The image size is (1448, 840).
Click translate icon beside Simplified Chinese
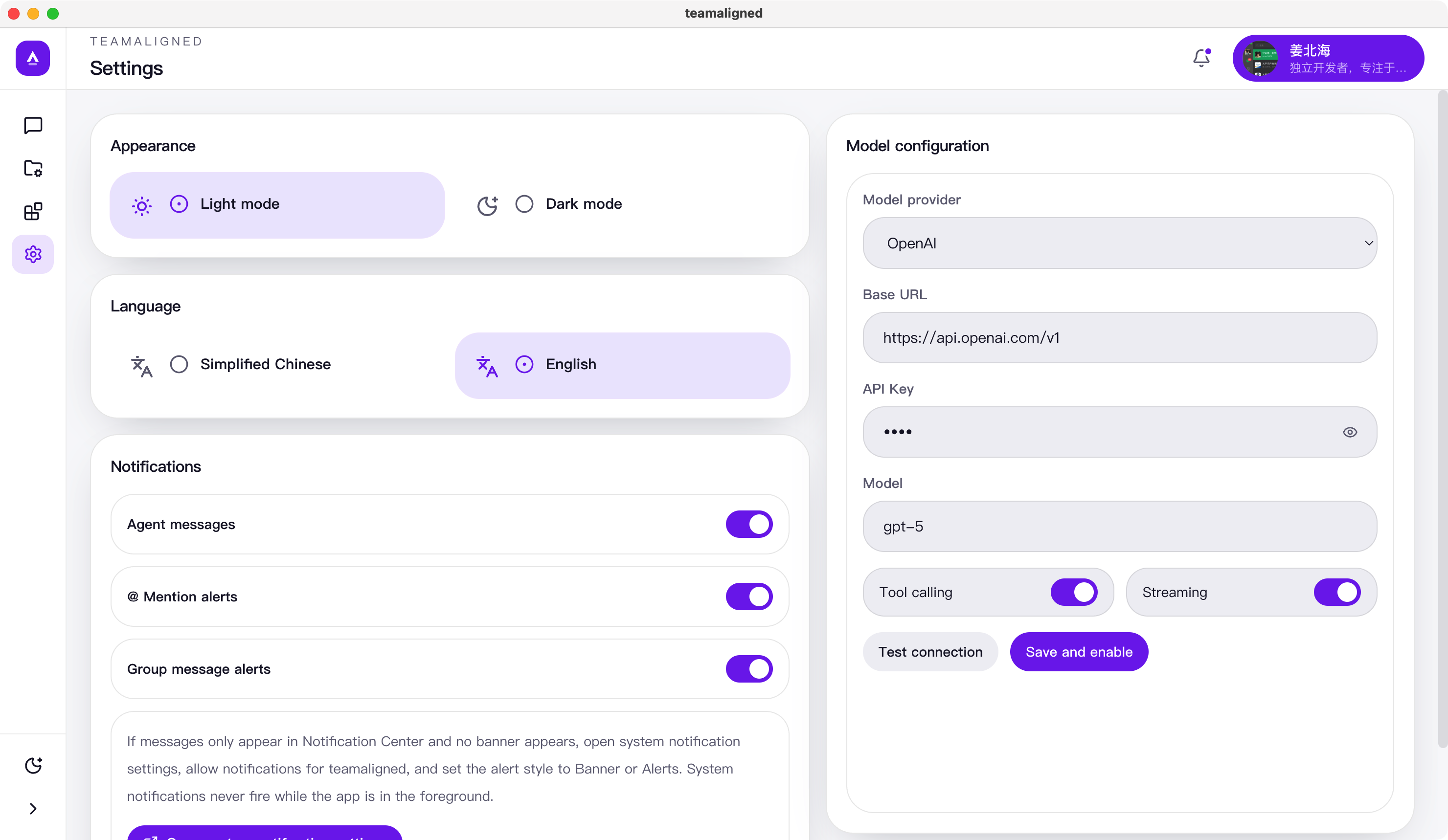141,366
